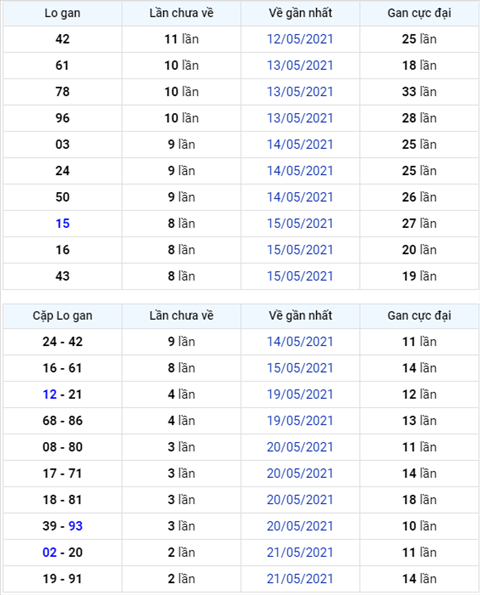This screenshot has width=480, height=595.
Task: Click 'Gan cực đại' header in first table
Action: pyautogui.click(x=419, y=13)
